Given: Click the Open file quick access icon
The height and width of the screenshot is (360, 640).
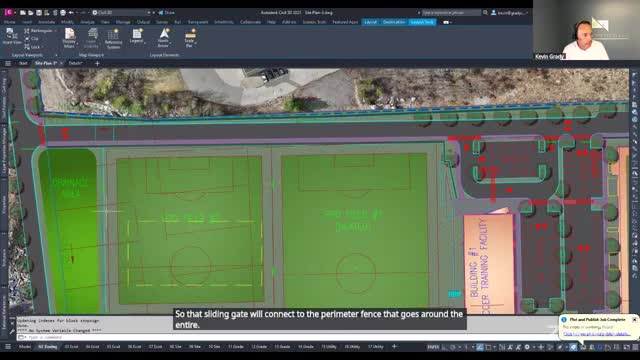Looking at the screenshot, I should pyautogui.click(x=31, y=13).
